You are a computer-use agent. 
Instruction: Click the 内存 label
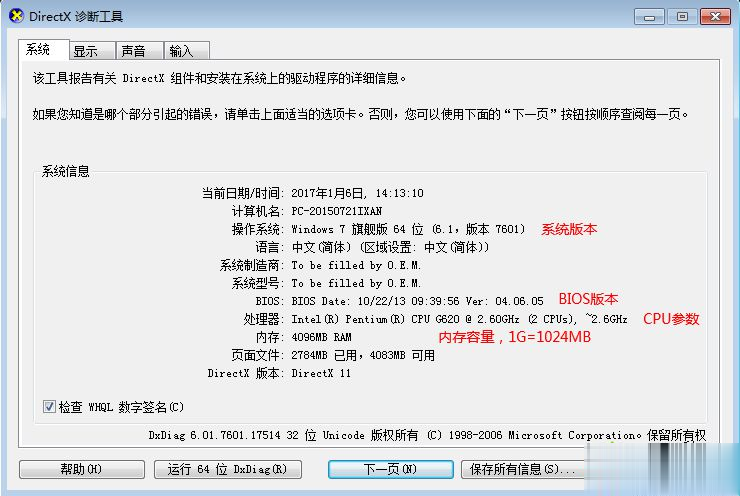[270, 337]
